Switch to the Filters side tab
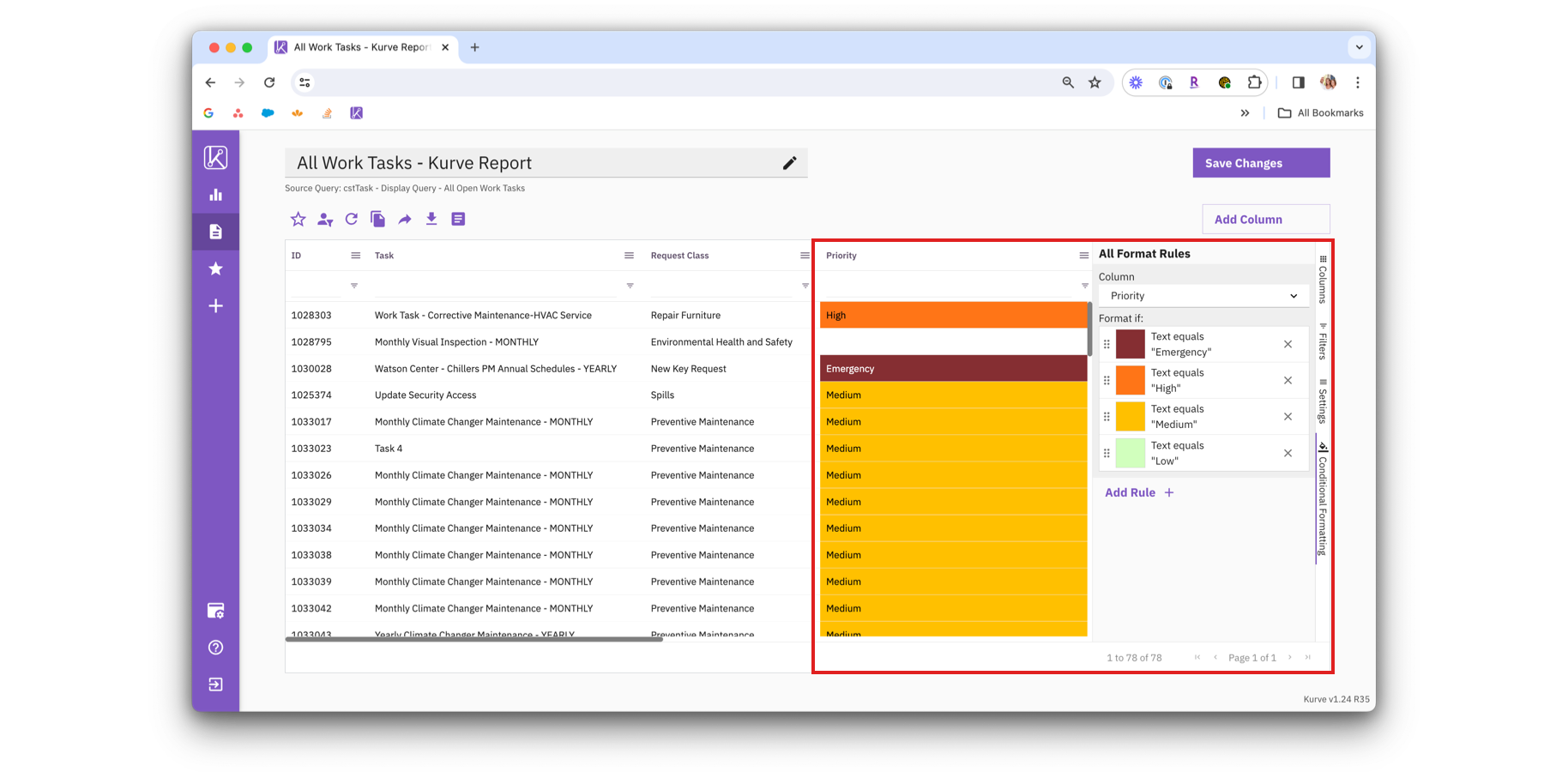Image resolution: width=1568 pixels, height=772 pixels. [x=1323, y=342]
